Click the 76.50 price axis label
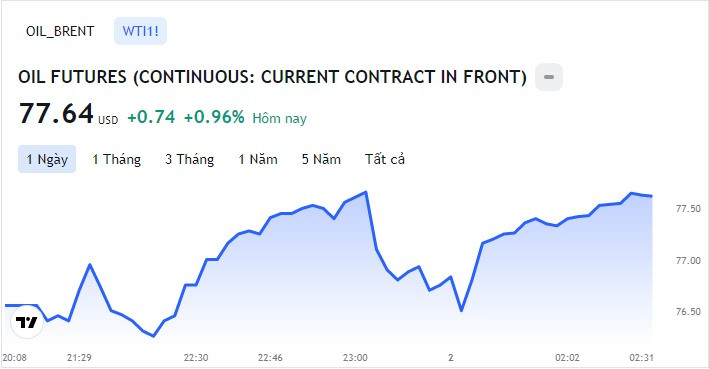 coord(688,312)
